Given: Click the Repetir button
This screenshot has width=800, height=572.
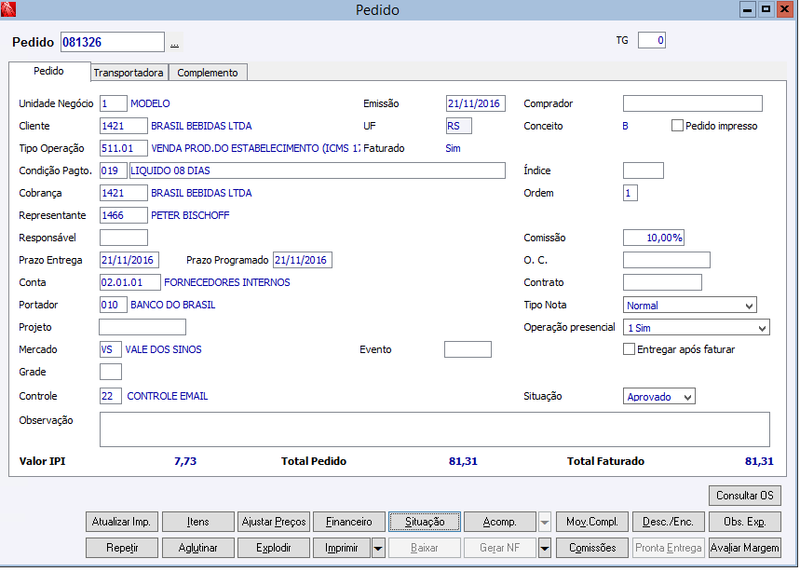Looking at the screenshot, I should coord(121,548).
